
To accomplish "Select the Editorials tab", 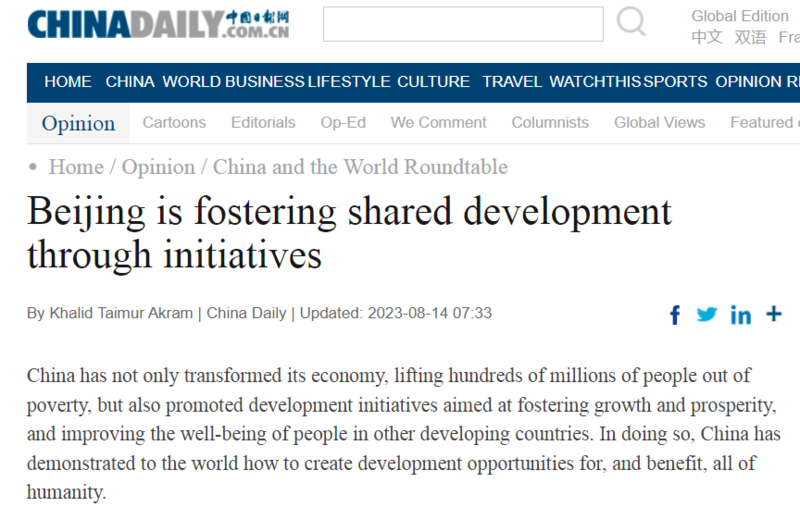I will pyautogui.click(x=263, y=123).
